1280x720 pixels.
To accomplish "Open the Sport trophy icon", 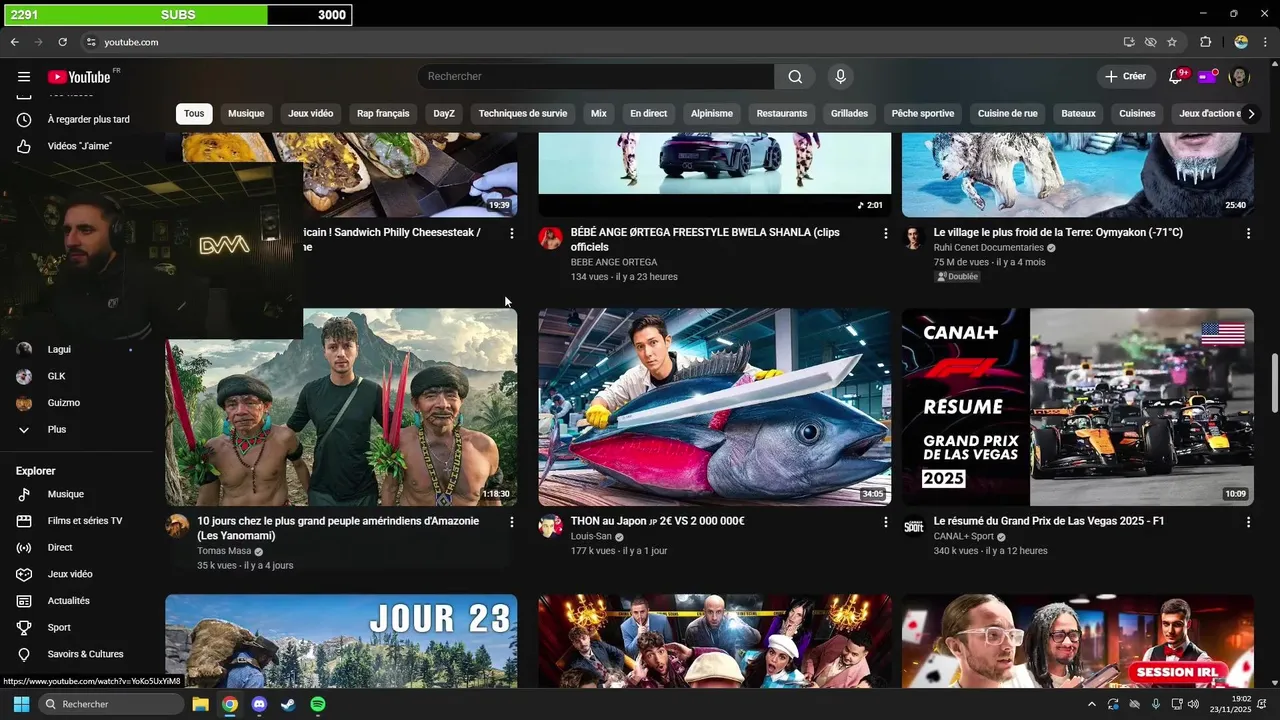I will click(24, 628).
